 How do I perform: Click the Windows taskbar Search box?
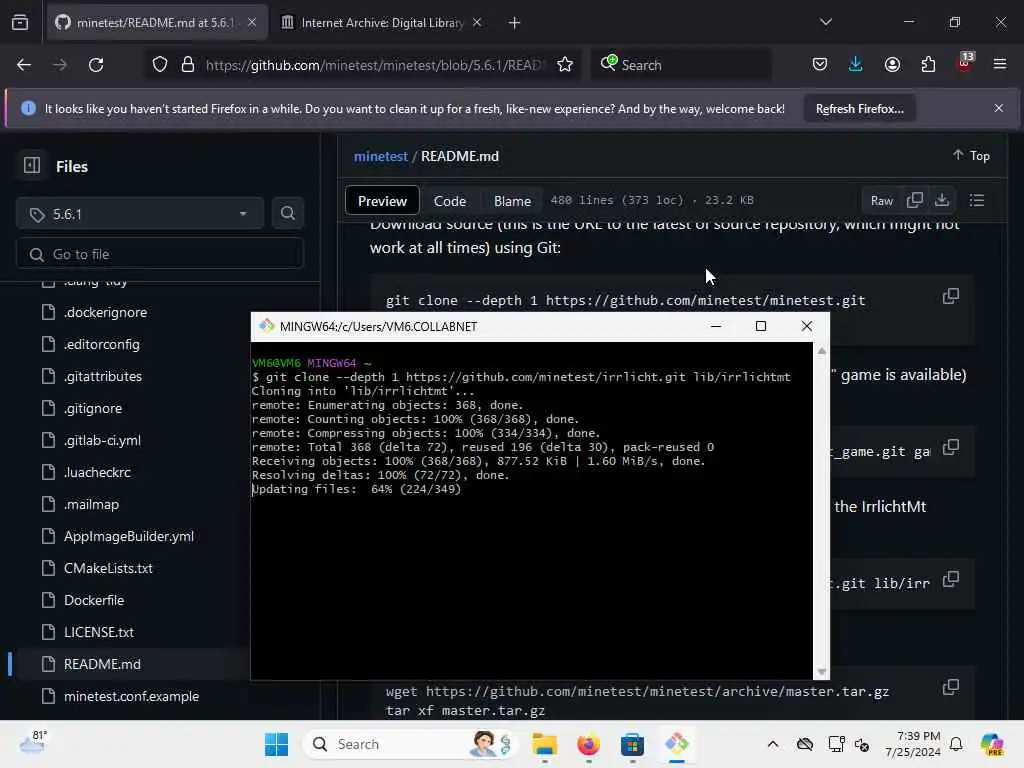click(x=410, y=744)
